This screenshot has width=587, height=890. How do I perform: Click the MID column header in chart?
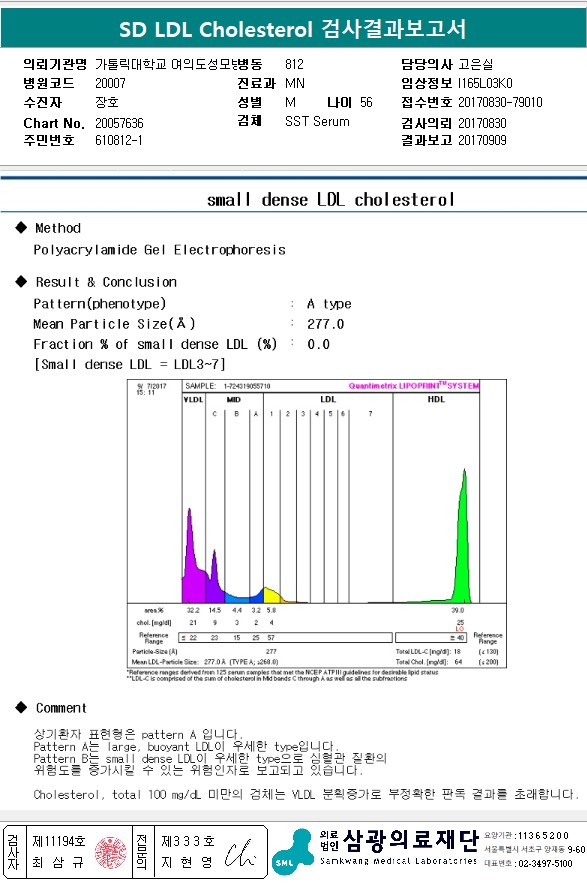click(233, 400)
